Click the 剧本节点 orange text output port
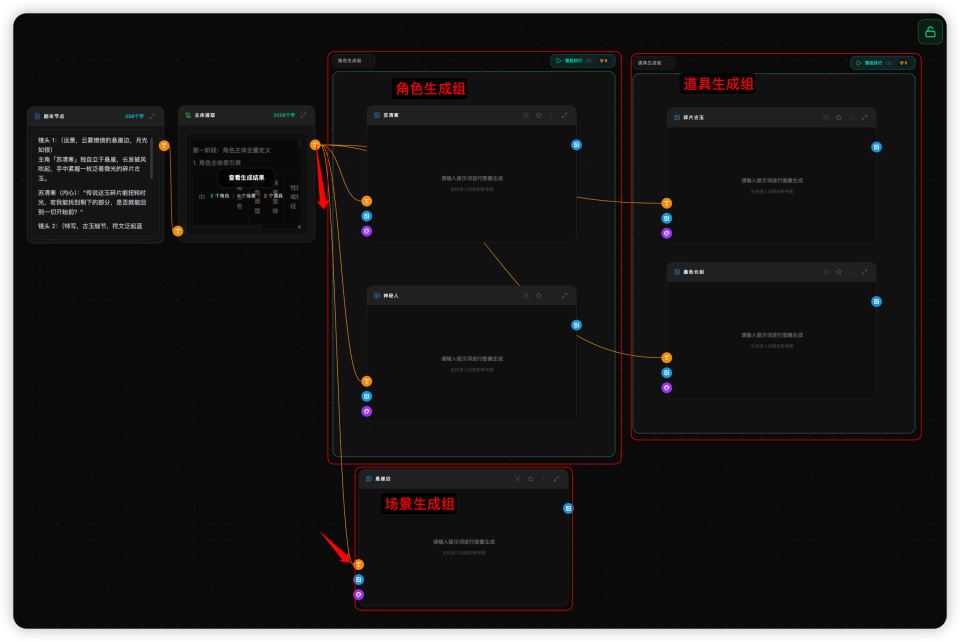Image resolution: width=960 pixels, height=642 pixels. 164,146
